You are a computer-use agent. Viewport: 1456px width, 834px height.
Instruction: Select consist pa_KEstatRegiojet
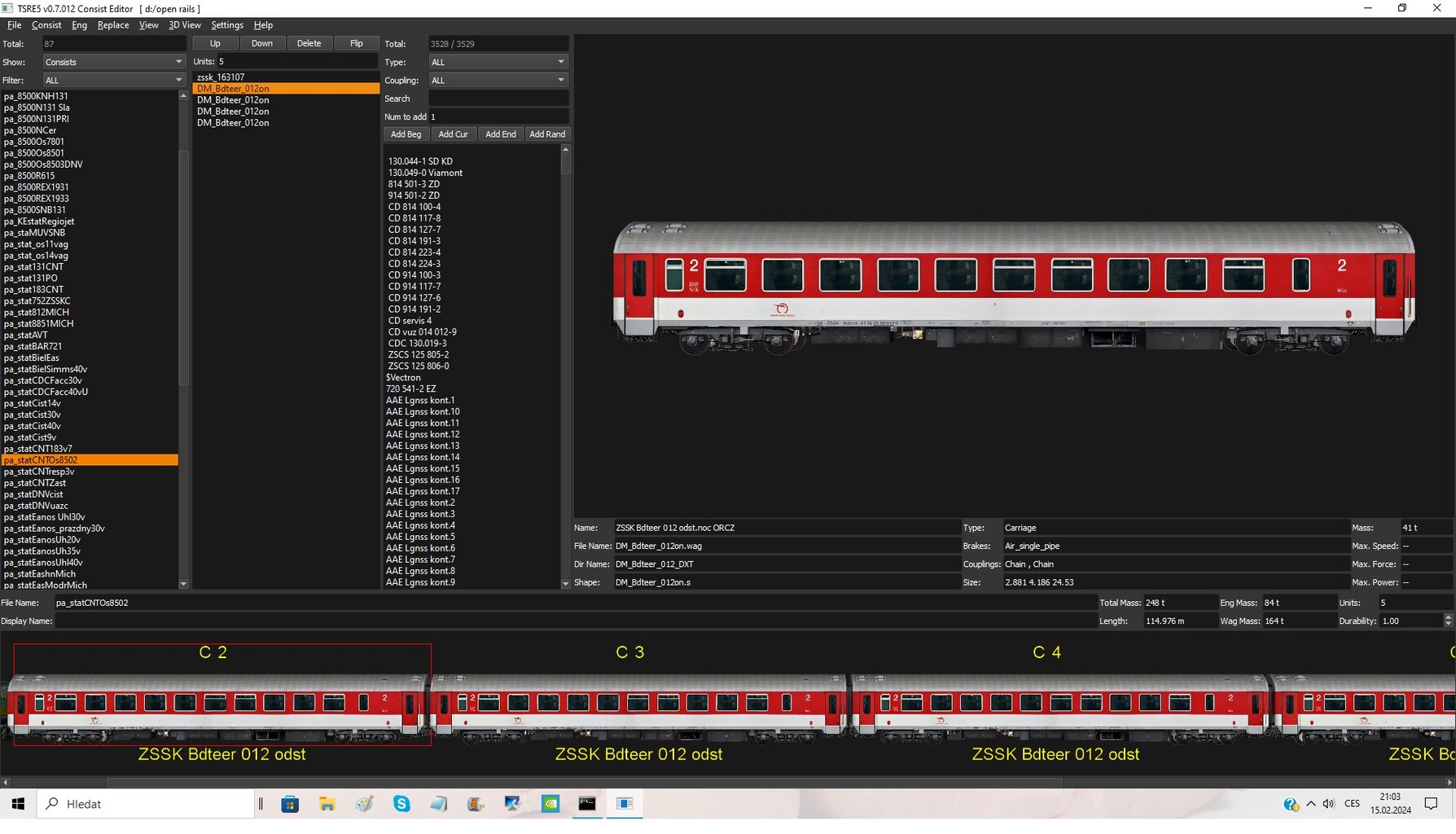coord(90,222)
